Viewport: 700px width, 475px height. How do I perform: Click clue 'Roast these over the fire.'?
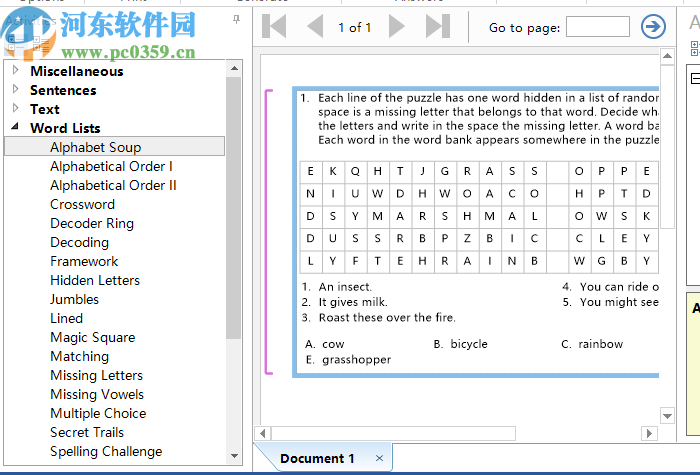pyautogui.click(x=387, y=317)
